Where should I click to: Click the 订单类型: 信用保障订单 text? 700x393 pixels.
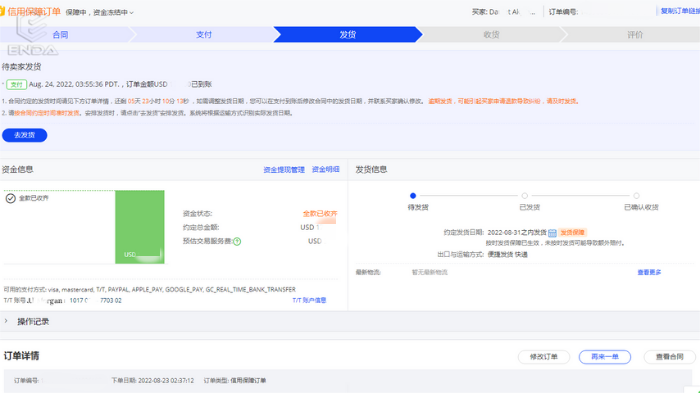235,380
